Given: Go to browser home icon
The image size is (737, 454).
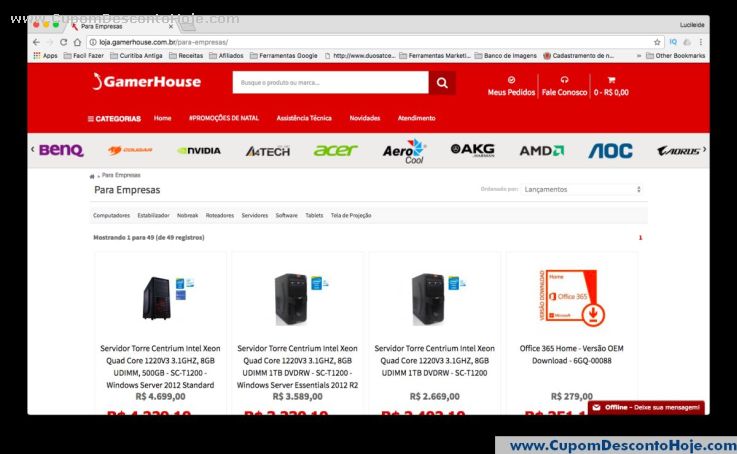Looking at the screenshot, I should tap(78, 42).
